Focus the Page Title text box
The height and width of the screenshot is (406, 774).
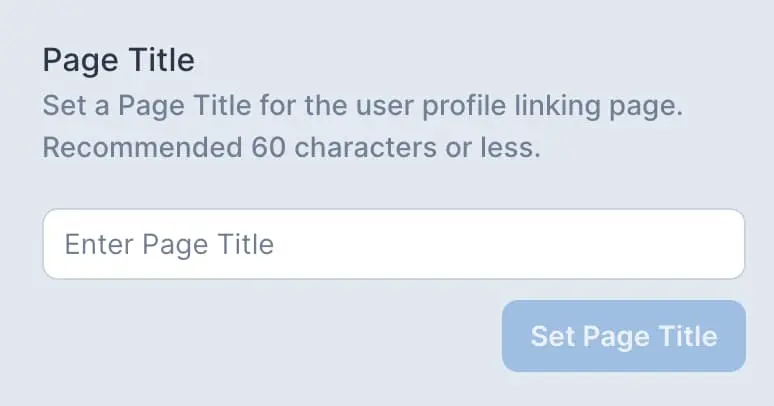pos(393,244)
